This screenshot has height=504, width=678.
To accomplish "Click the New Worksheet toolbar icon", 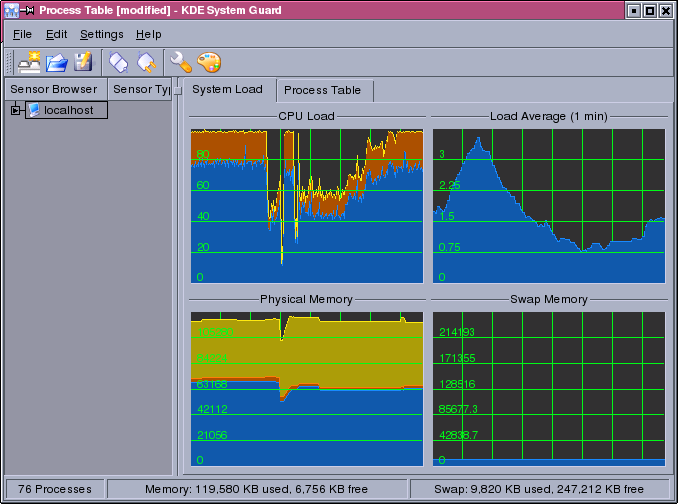I will click(x=29, y=62).
